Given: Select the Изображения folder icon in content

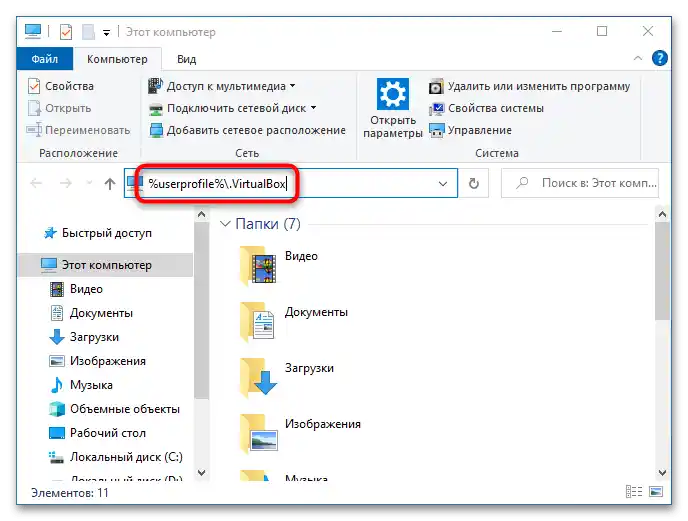Looking at the screenshot, I should [x=258, y=434].
